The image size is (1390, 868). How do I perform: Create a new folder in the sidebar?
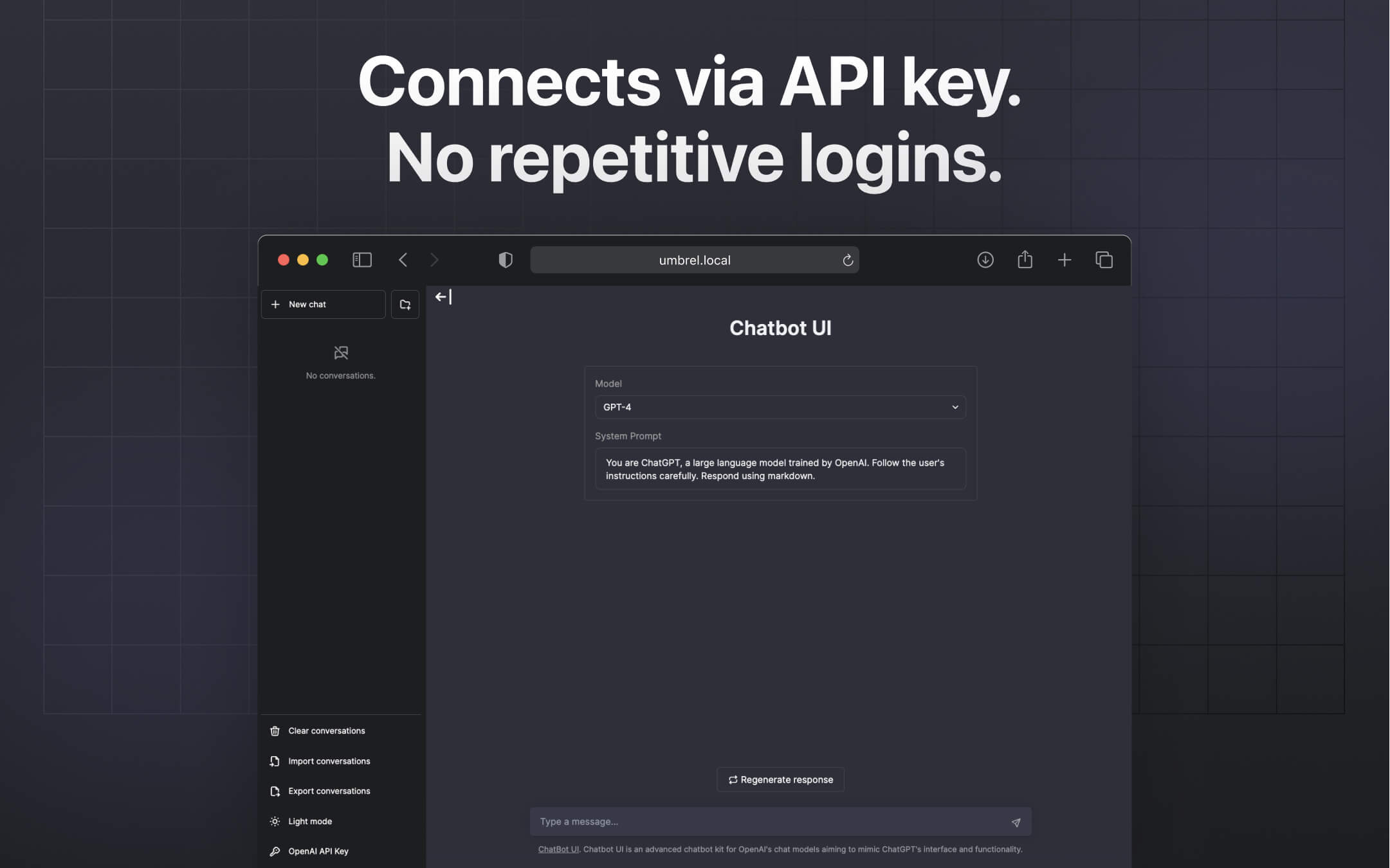coord(405,304)
